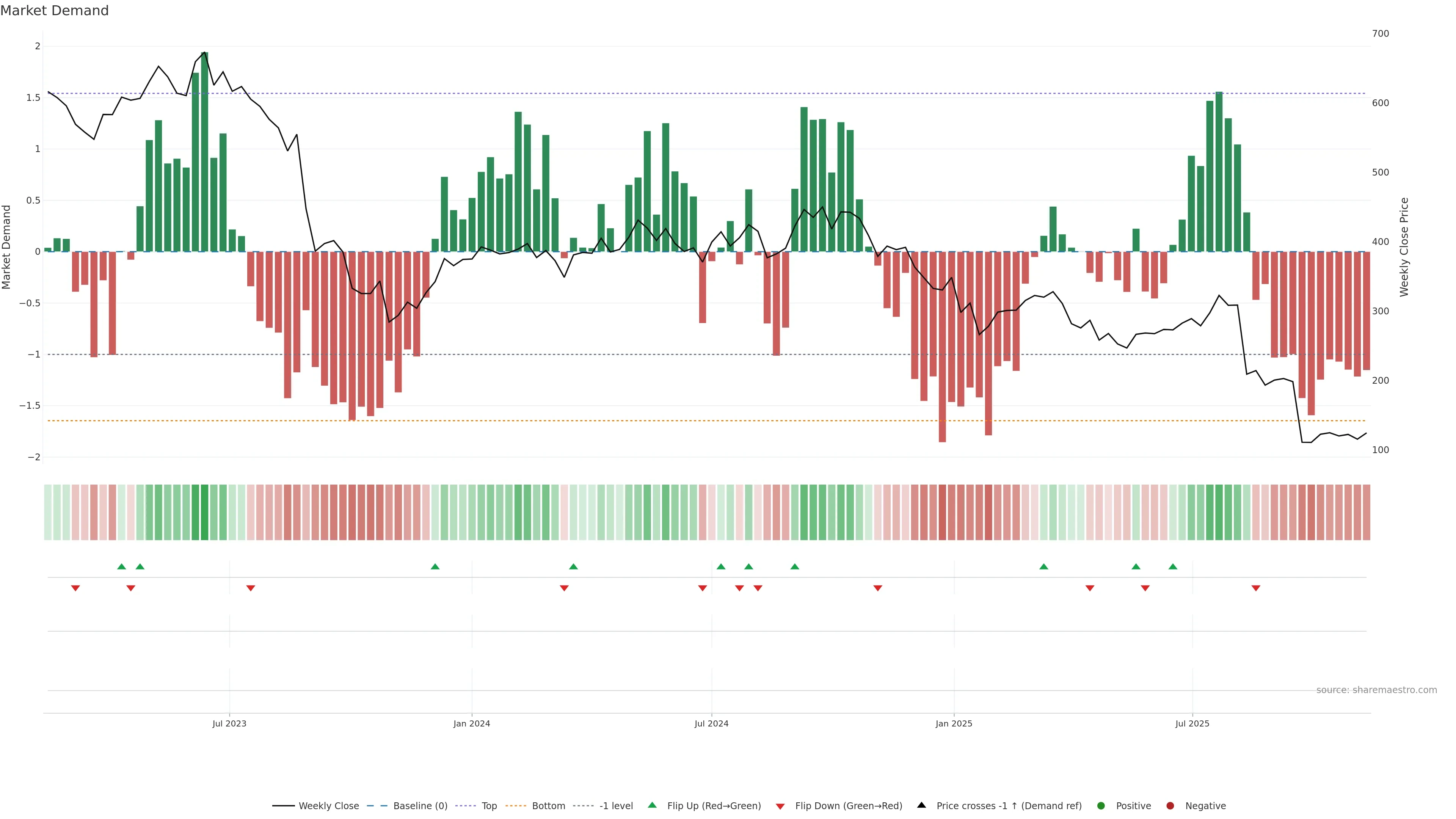Click the Market Demand chart title
Screen dimensions: 1456x819
click(54, 11)
